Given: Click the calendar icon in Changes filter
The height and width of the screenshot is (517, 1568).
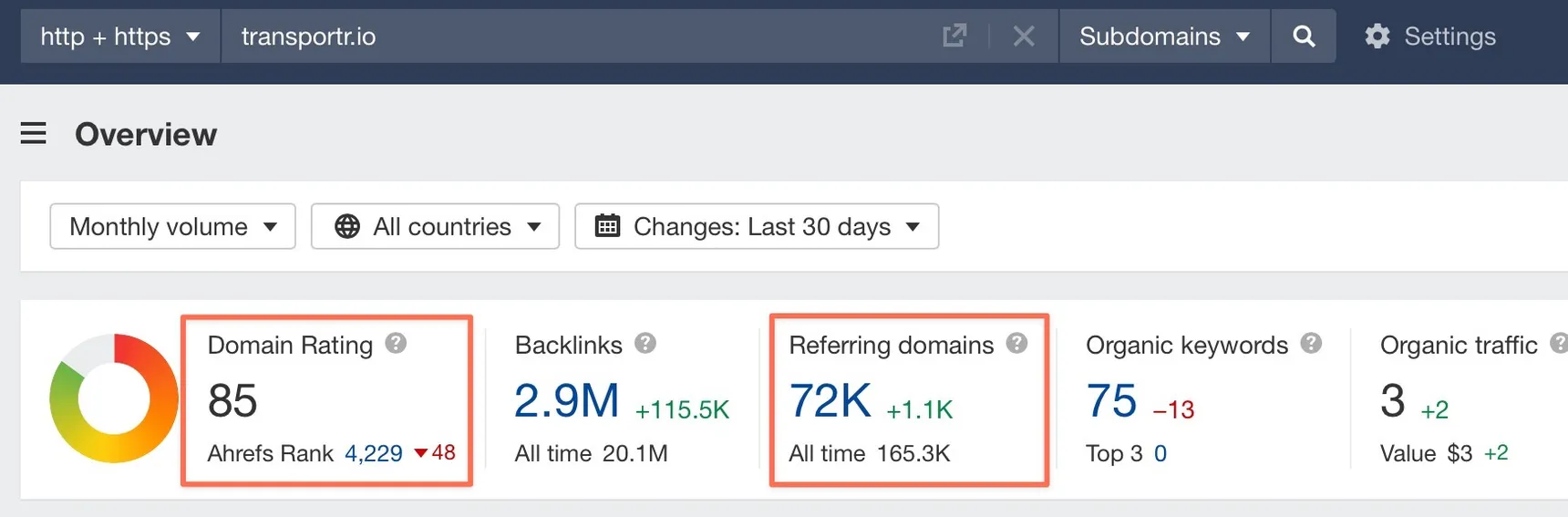Looking at the screenshot, I should [607, 226].
